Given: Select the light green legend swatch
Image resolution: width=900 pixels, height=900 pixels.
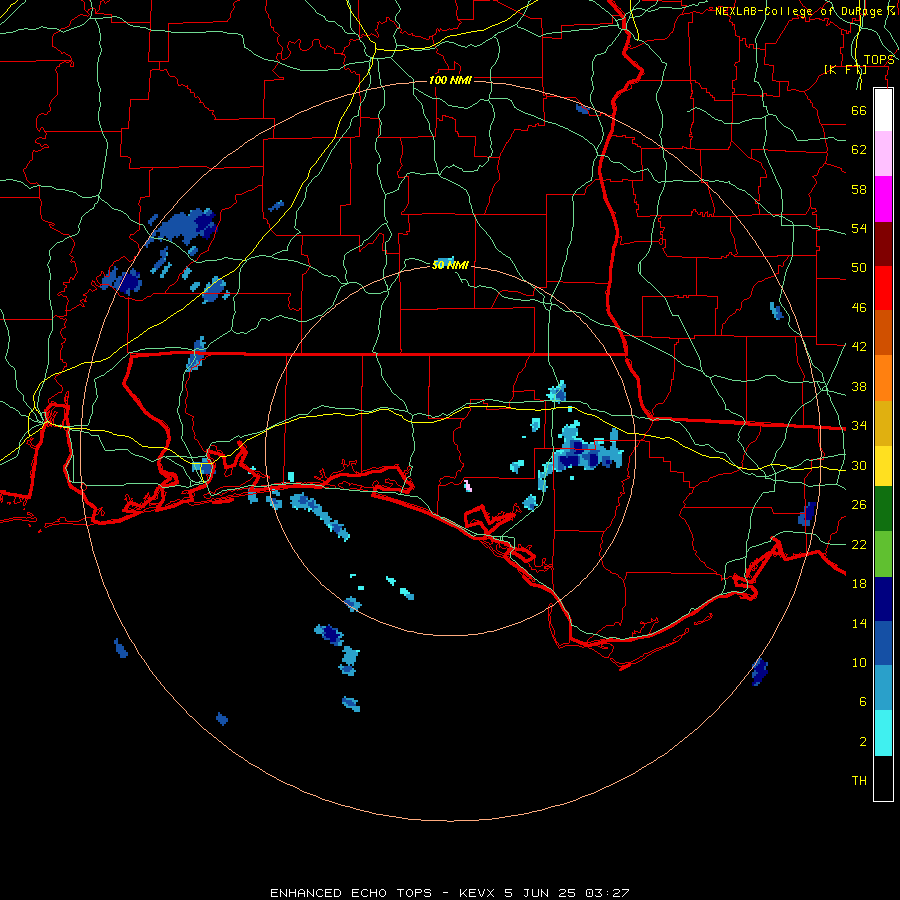Looking at the screenshot, I should (883, 554).
